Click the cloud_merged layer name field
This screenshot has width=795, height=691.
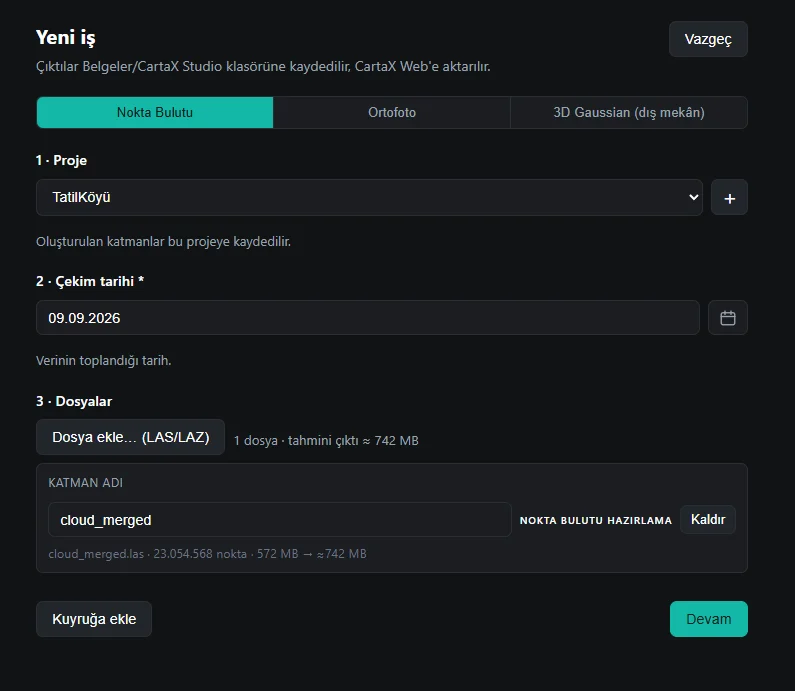[279, 520]
